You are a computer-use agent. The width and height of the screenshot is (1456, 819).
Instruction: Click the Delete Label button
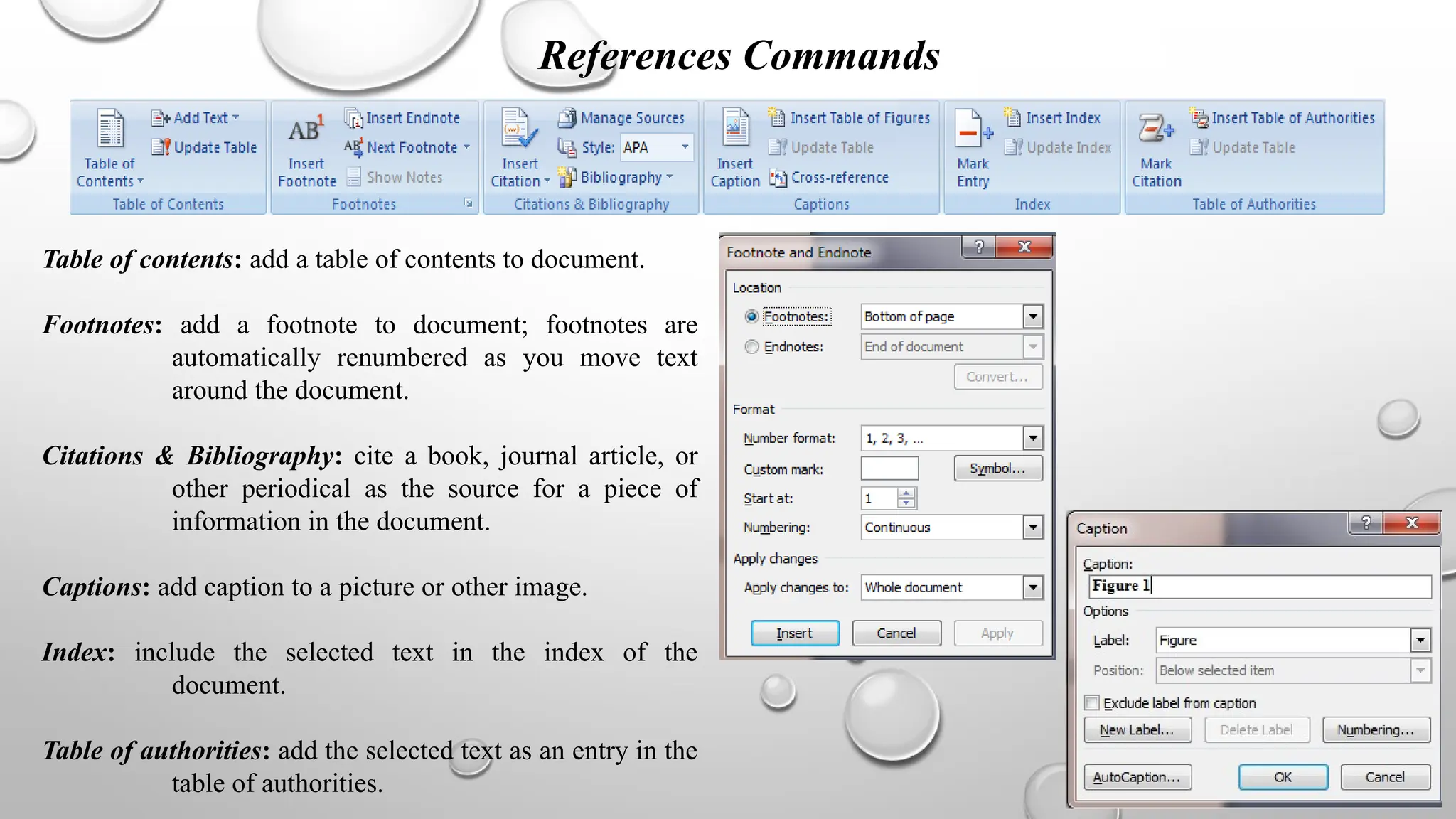1257,730
